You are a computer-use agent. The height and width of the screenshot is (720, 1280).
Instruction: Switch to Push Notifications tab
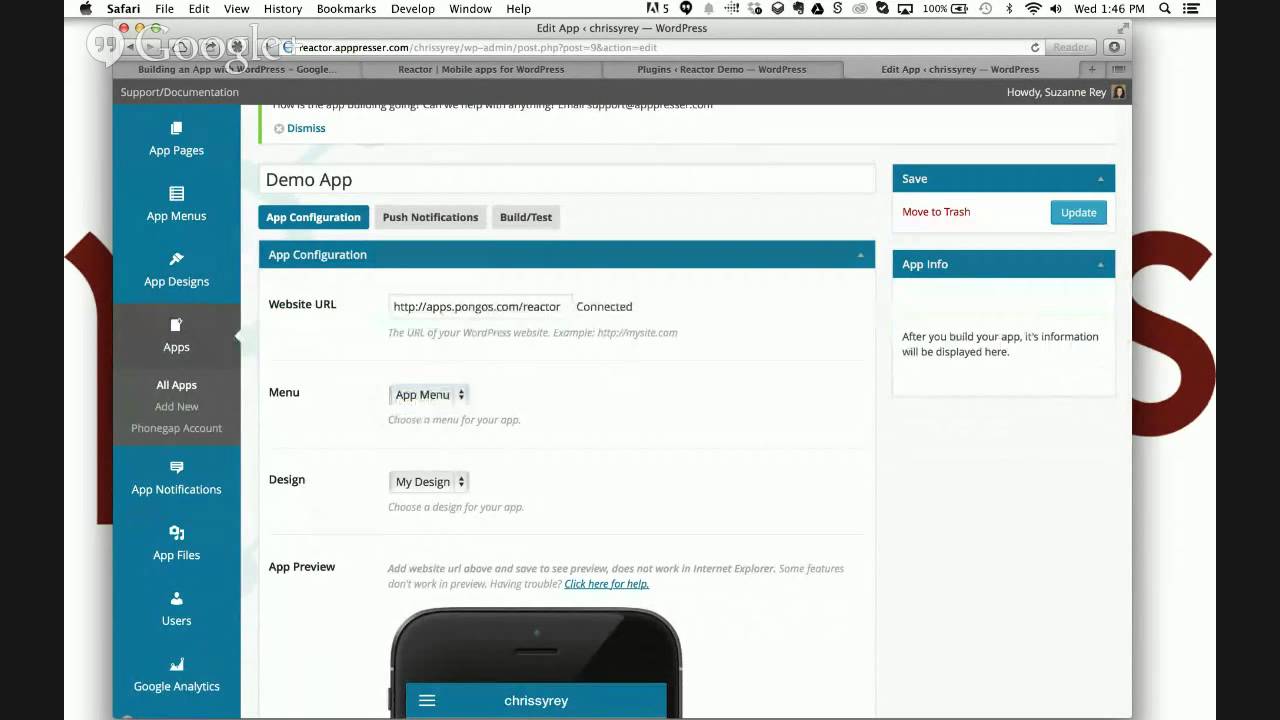click(x=430, y=217)
